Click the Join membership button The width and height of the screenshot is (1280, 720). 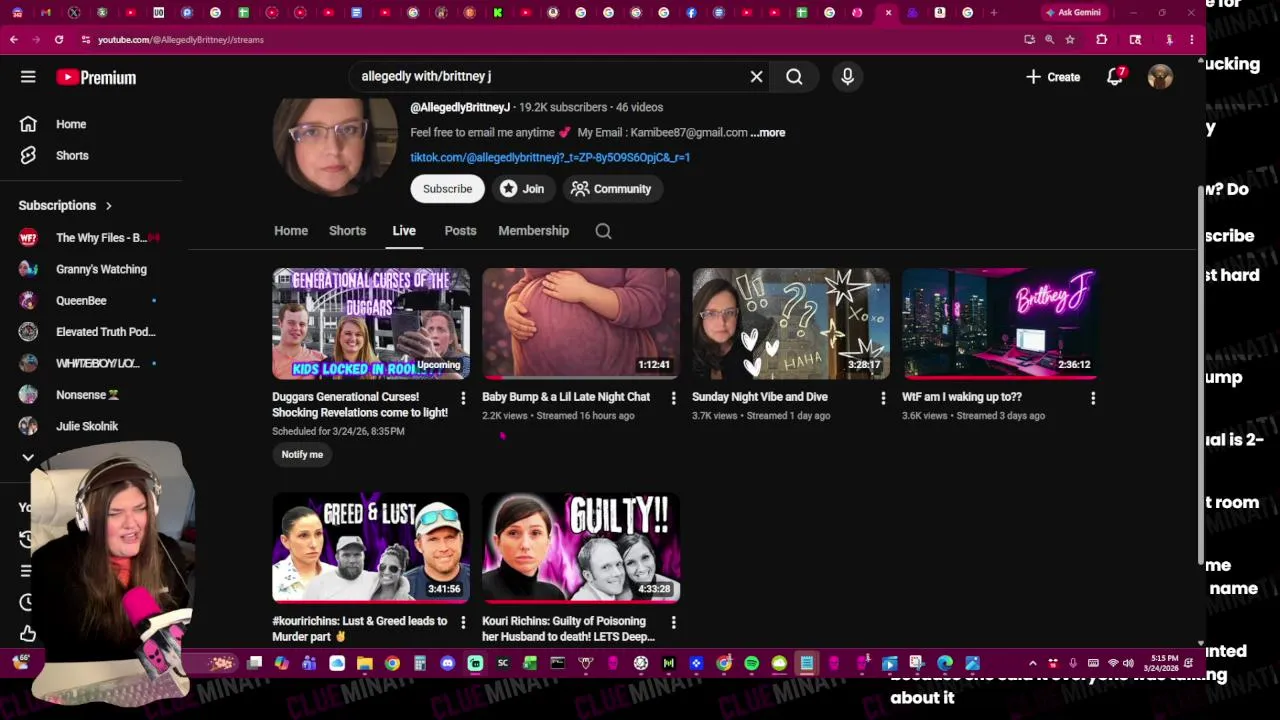[x=522, y=189]
